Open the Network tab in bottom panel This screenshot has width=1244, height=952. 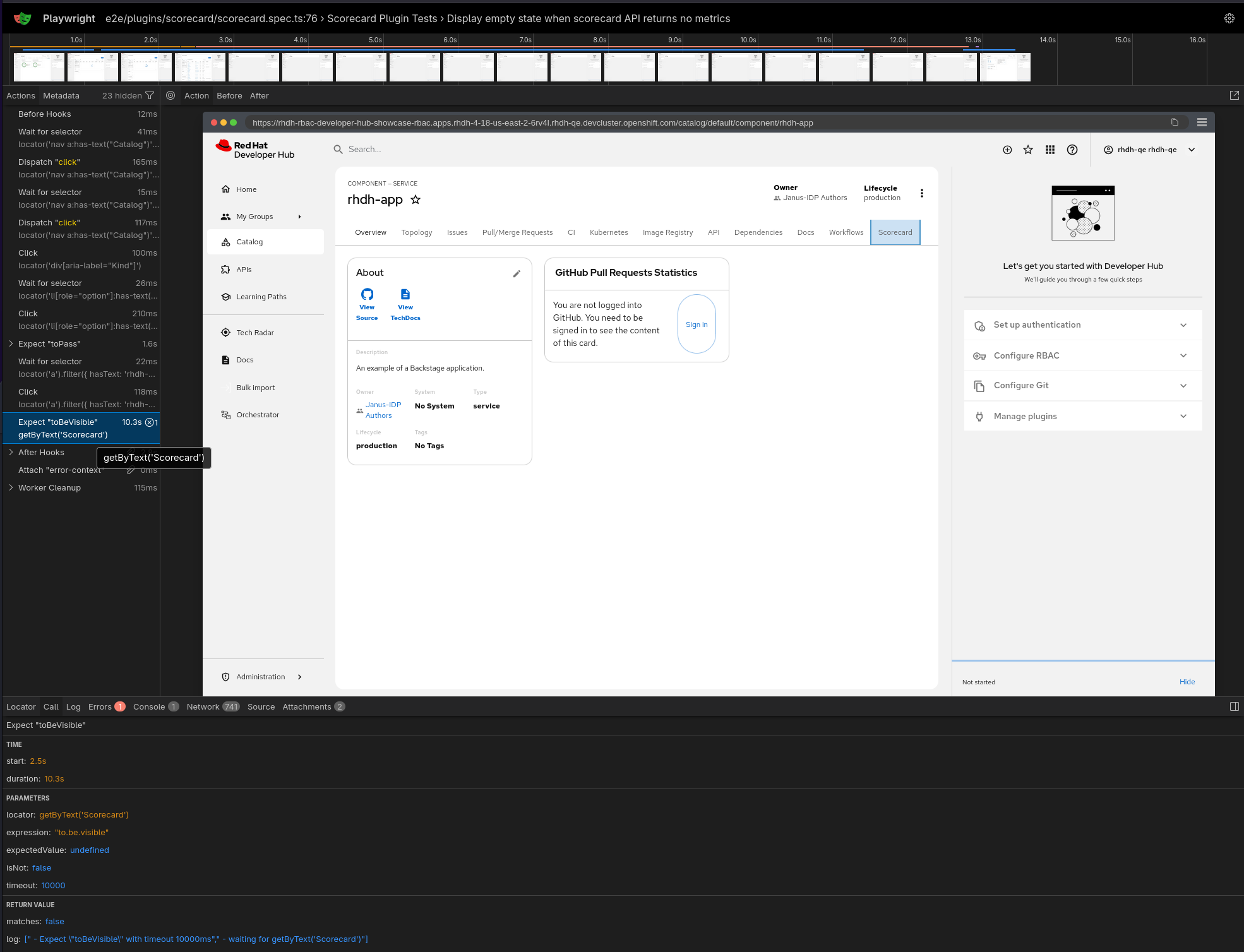pos(203,706)
